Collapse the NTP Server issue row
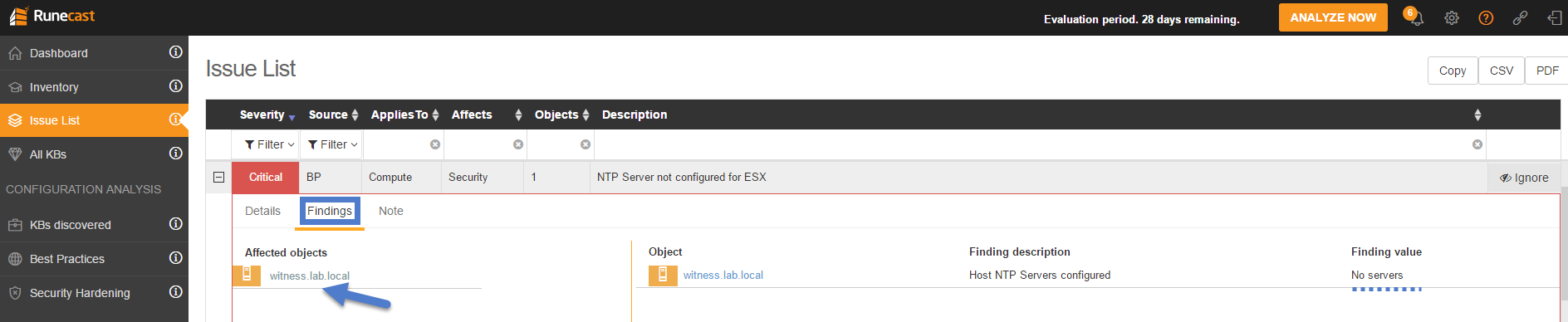Screen dimensions: 1568x322 tap(219, 177)
